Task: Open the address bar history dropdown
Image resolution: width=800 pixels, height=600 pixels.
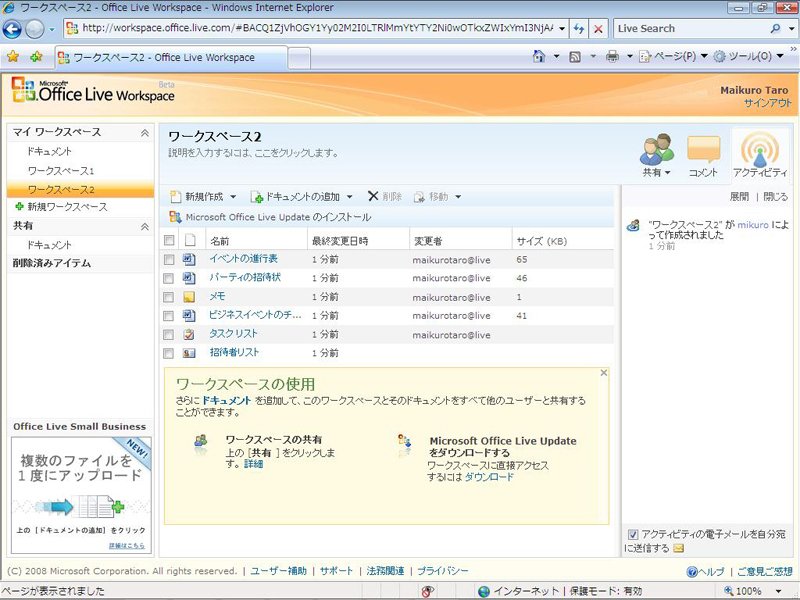Action: (562, 29)
